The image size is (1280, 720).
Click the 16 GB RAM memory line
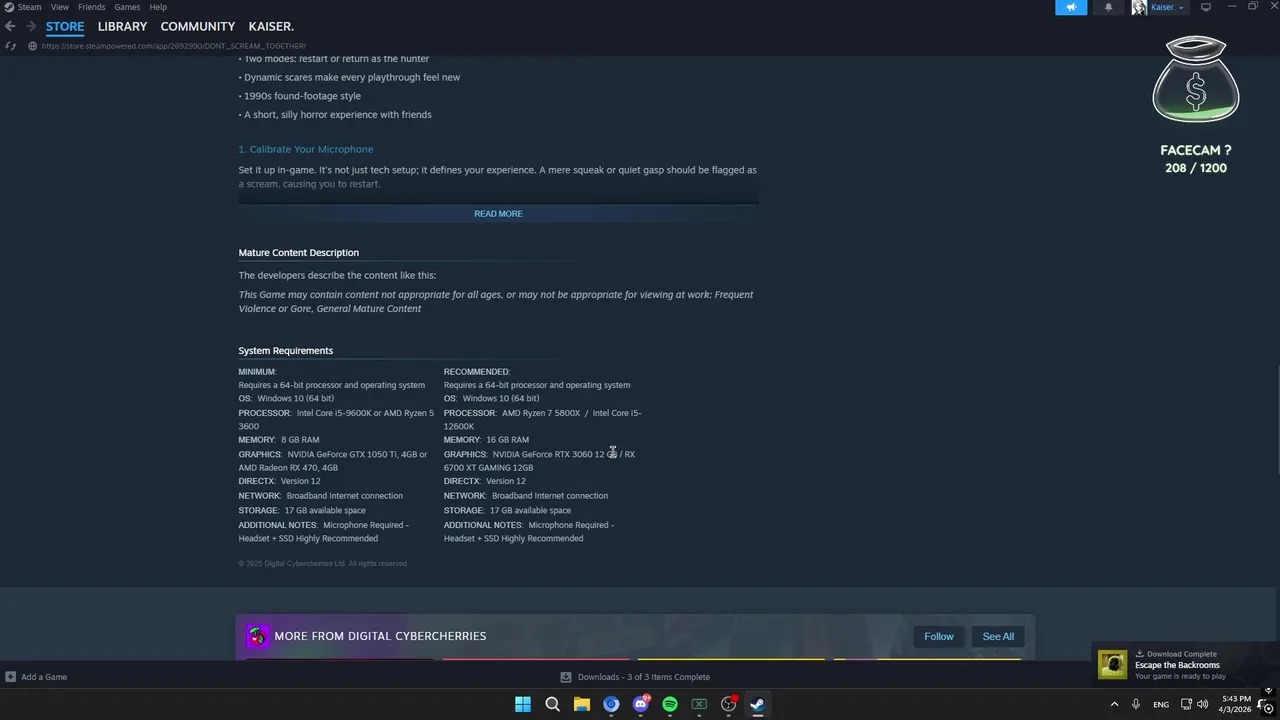tap(486, 440)
